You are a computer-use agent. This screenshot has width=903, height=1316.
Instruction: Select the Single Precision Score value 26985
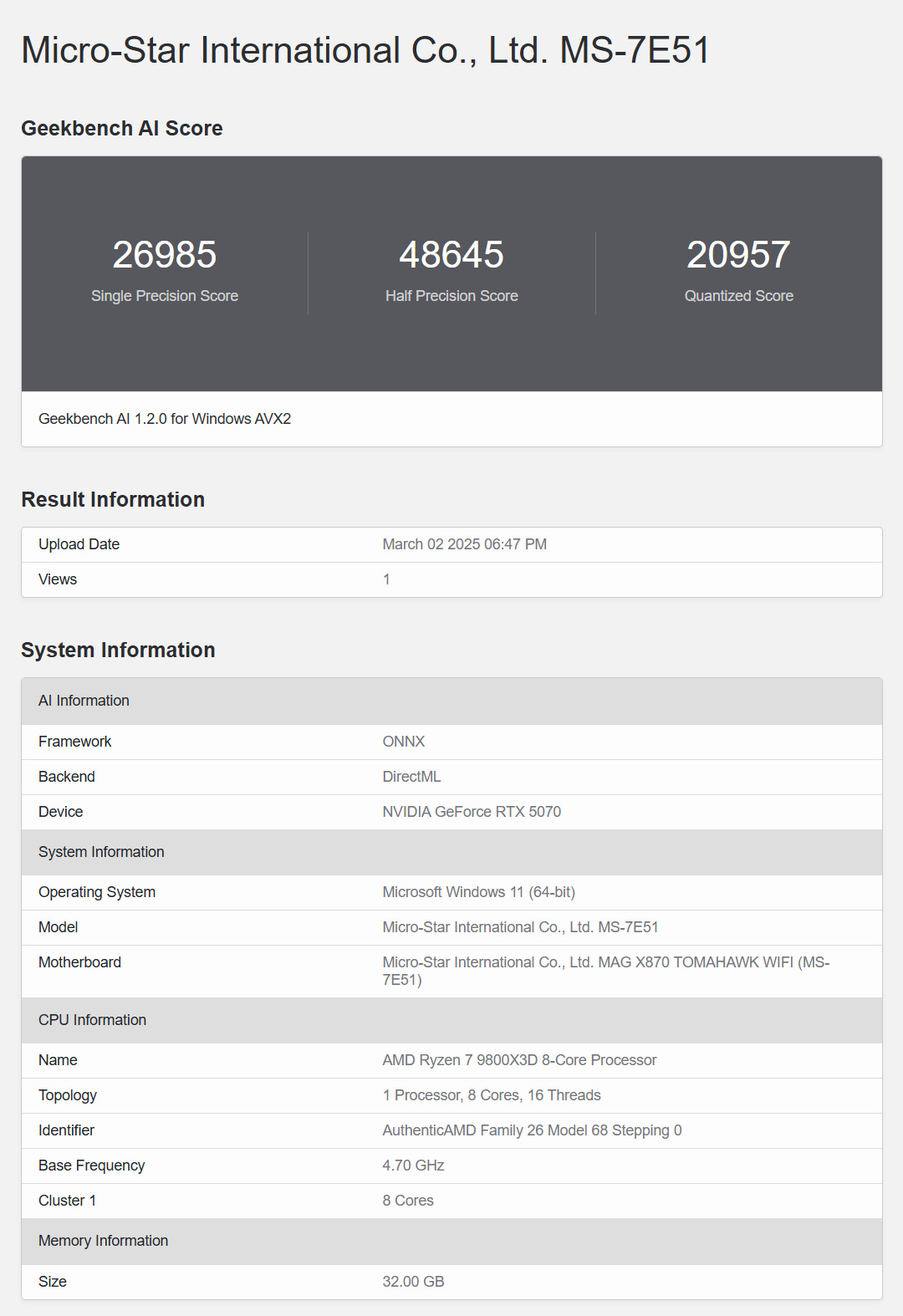coord(165,255)
